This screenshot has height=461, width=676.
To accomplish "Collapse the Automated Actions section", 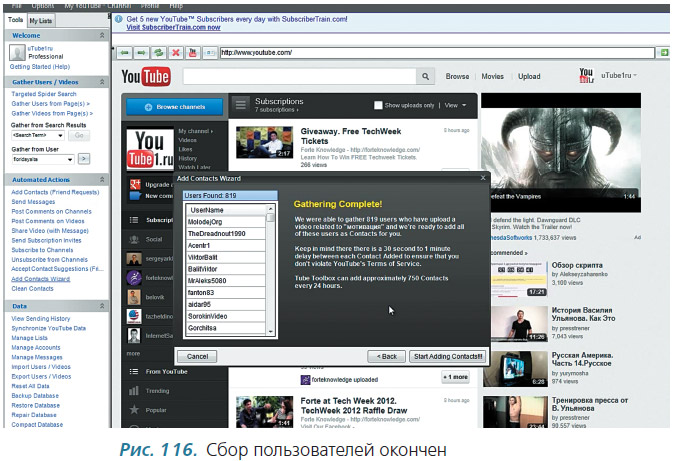I will point(102,179).
